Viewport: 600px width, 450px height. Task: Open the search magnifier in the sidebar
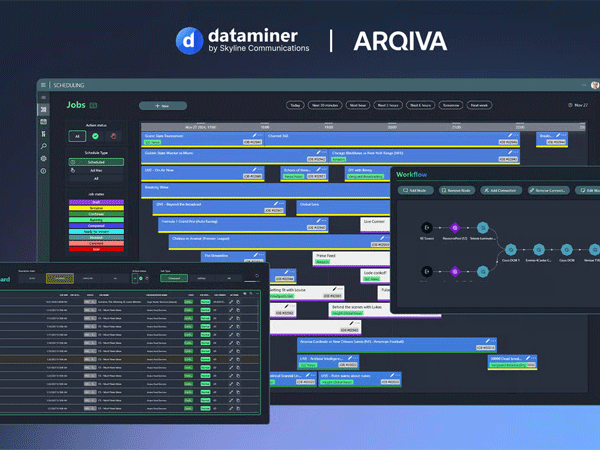[x=44, y=146]
